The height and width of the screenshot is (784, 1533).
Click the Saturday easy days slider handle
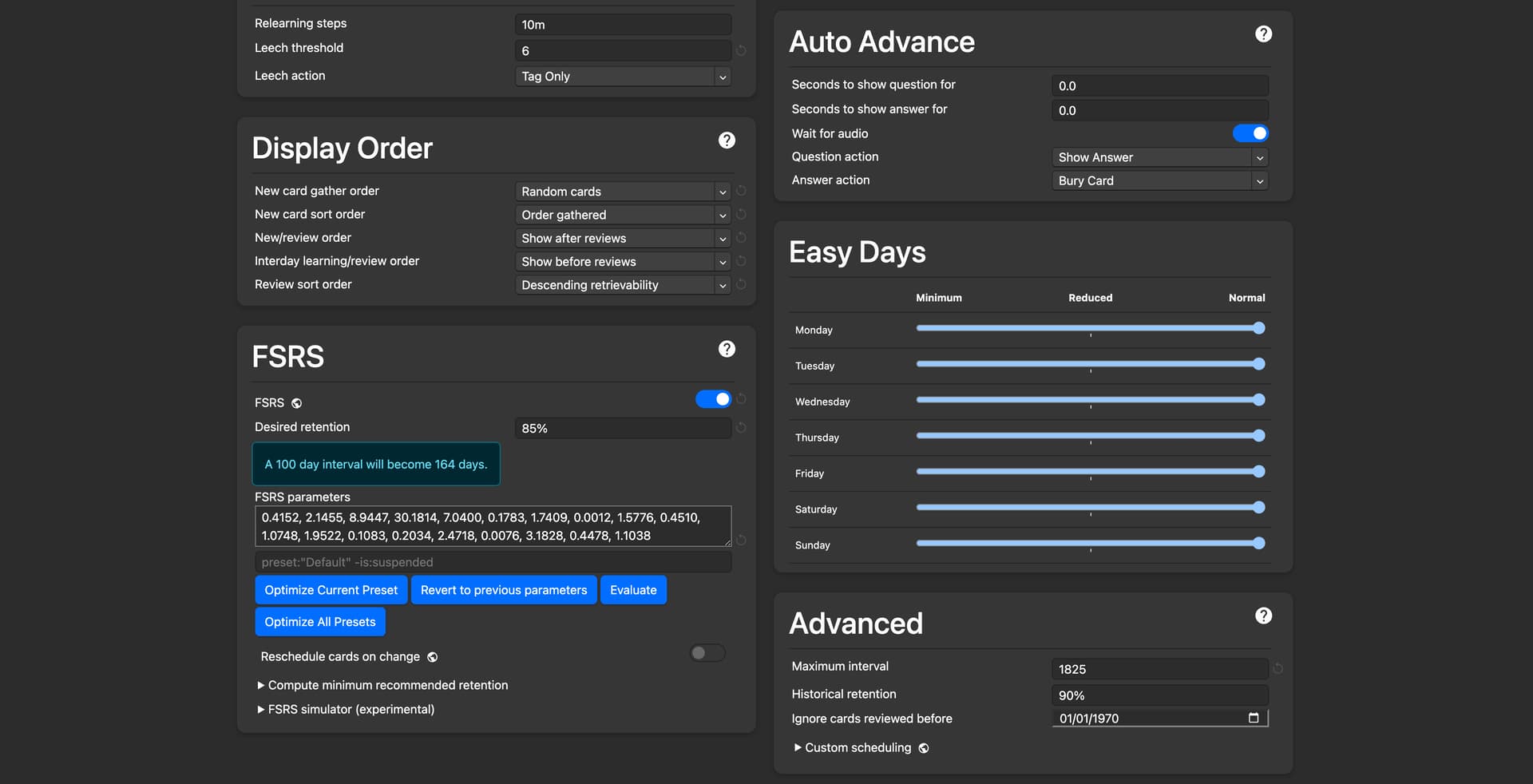pos(1259,508)
